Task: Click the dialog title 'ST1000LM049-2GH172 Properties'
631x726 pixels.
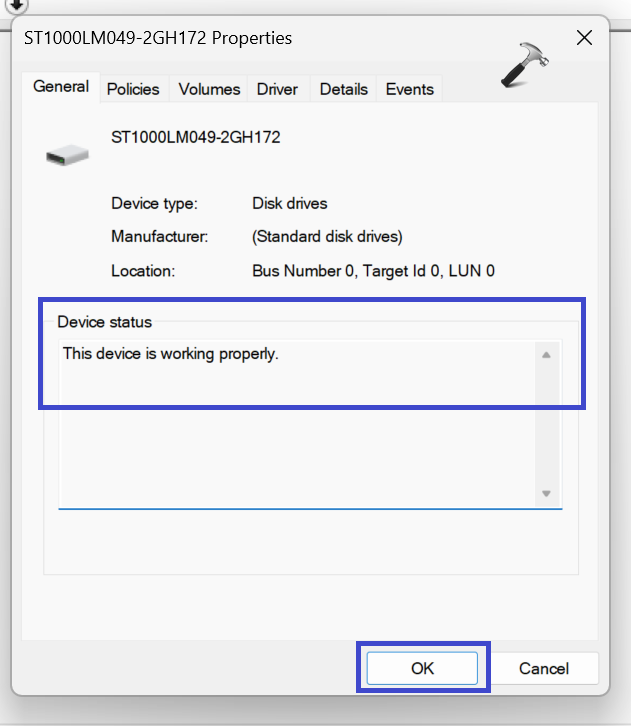Action: click(158, 38)
